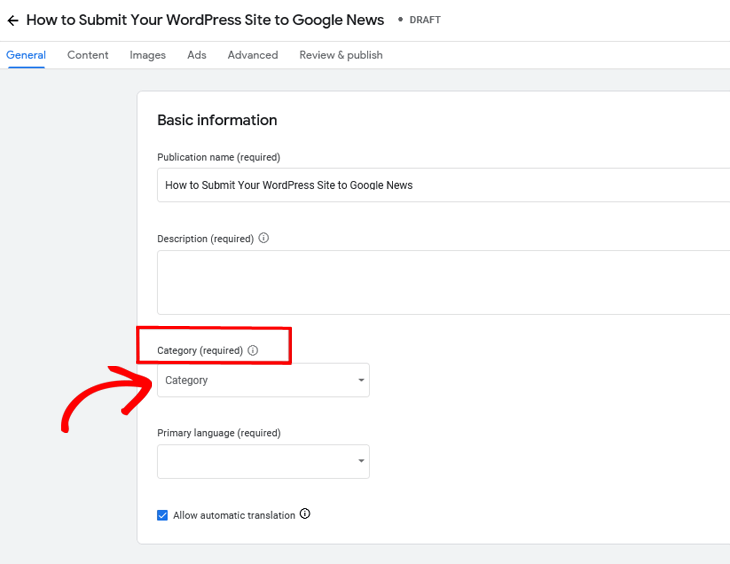Switch to the Content tab

[88, 55]
